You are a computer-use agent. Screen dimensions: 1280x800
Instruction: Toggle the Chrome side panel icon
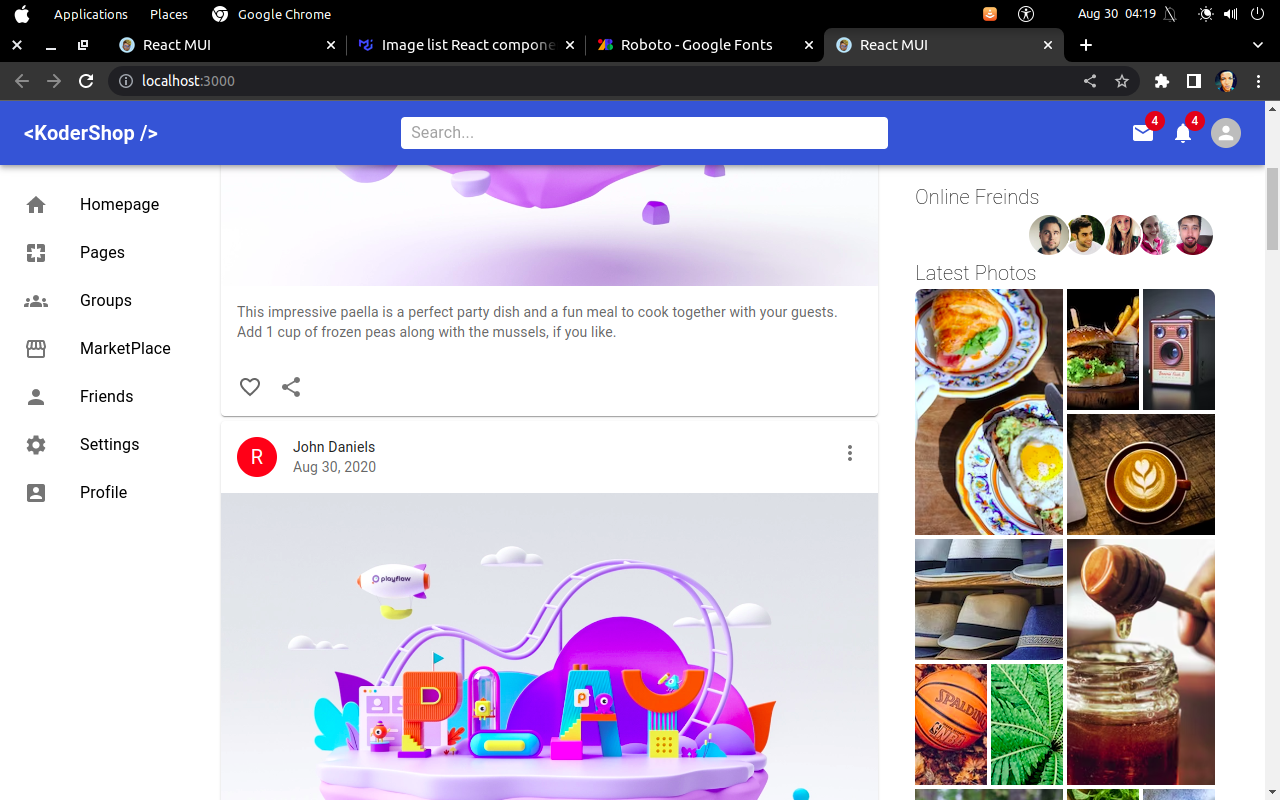(x=1194, y=81)
